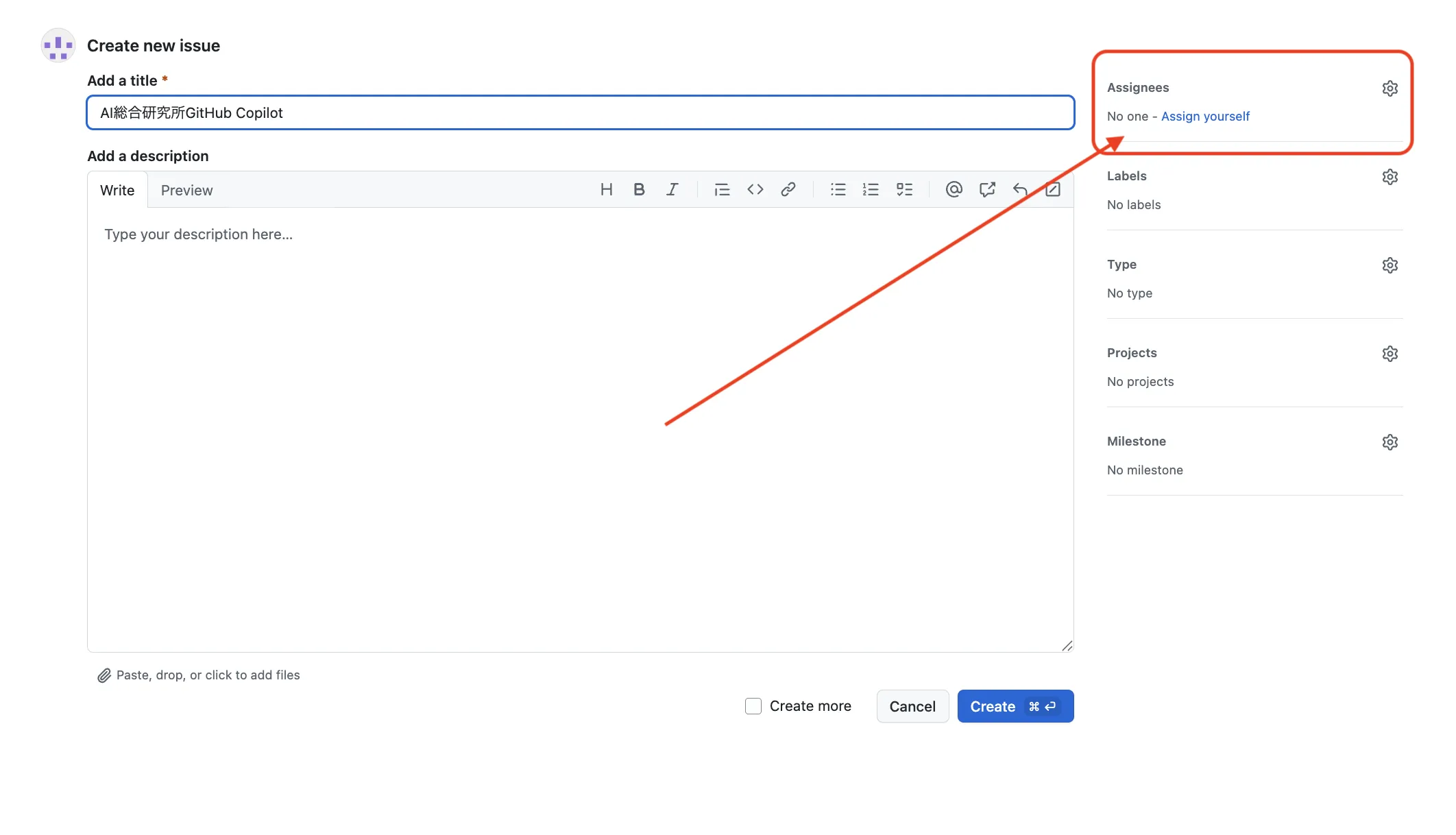Insert an unordered bullet list
This screenshot has width=1456, height=835.
pos(838,190)
